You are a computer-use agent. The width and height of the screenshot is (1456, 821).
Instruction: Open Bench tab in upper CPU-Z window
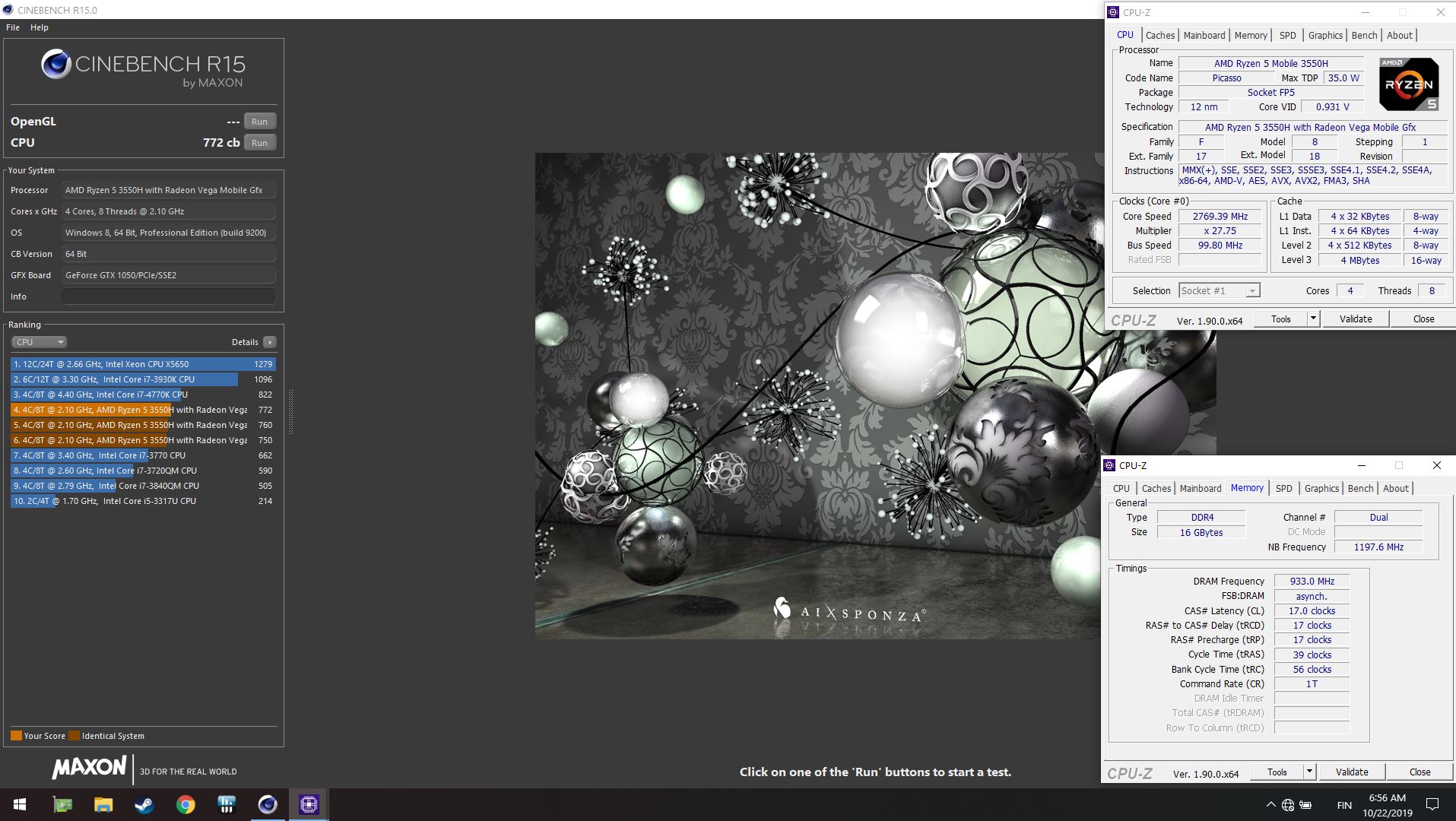[x=1364, y=36]
